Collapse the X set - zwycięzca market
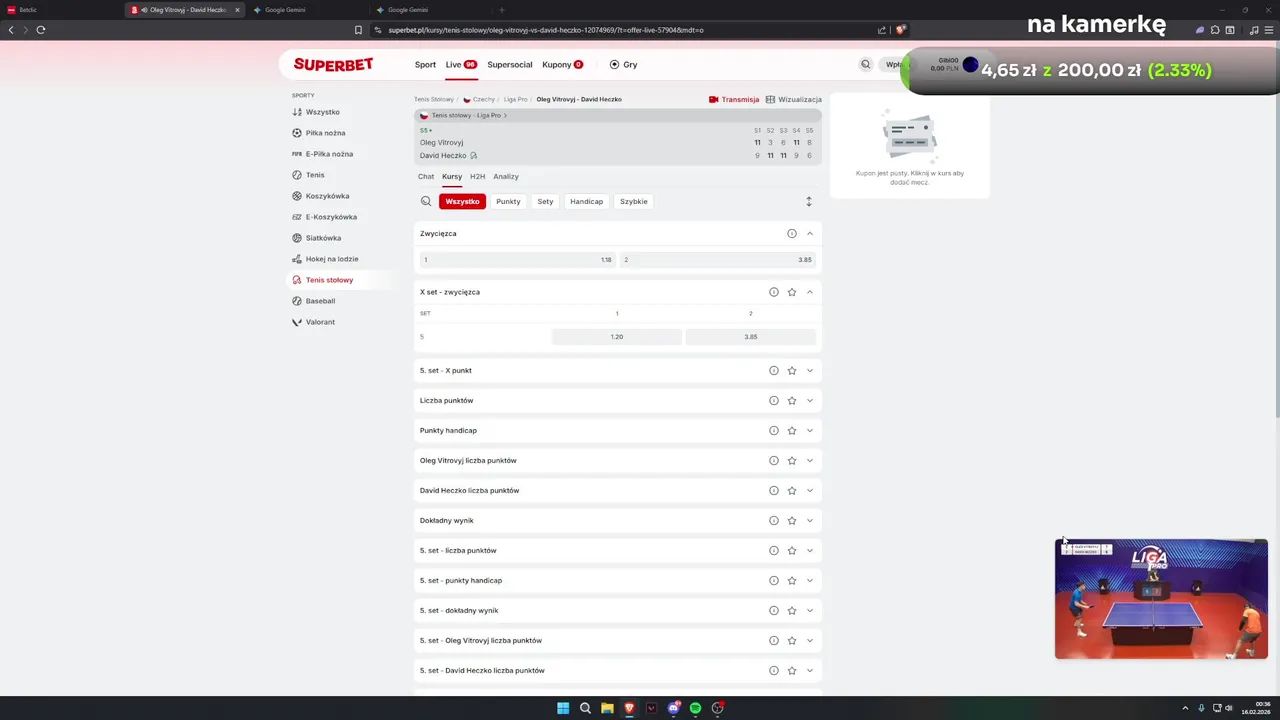The width and height of the screenshot is (1280, 720). click(x=810, y=292)
